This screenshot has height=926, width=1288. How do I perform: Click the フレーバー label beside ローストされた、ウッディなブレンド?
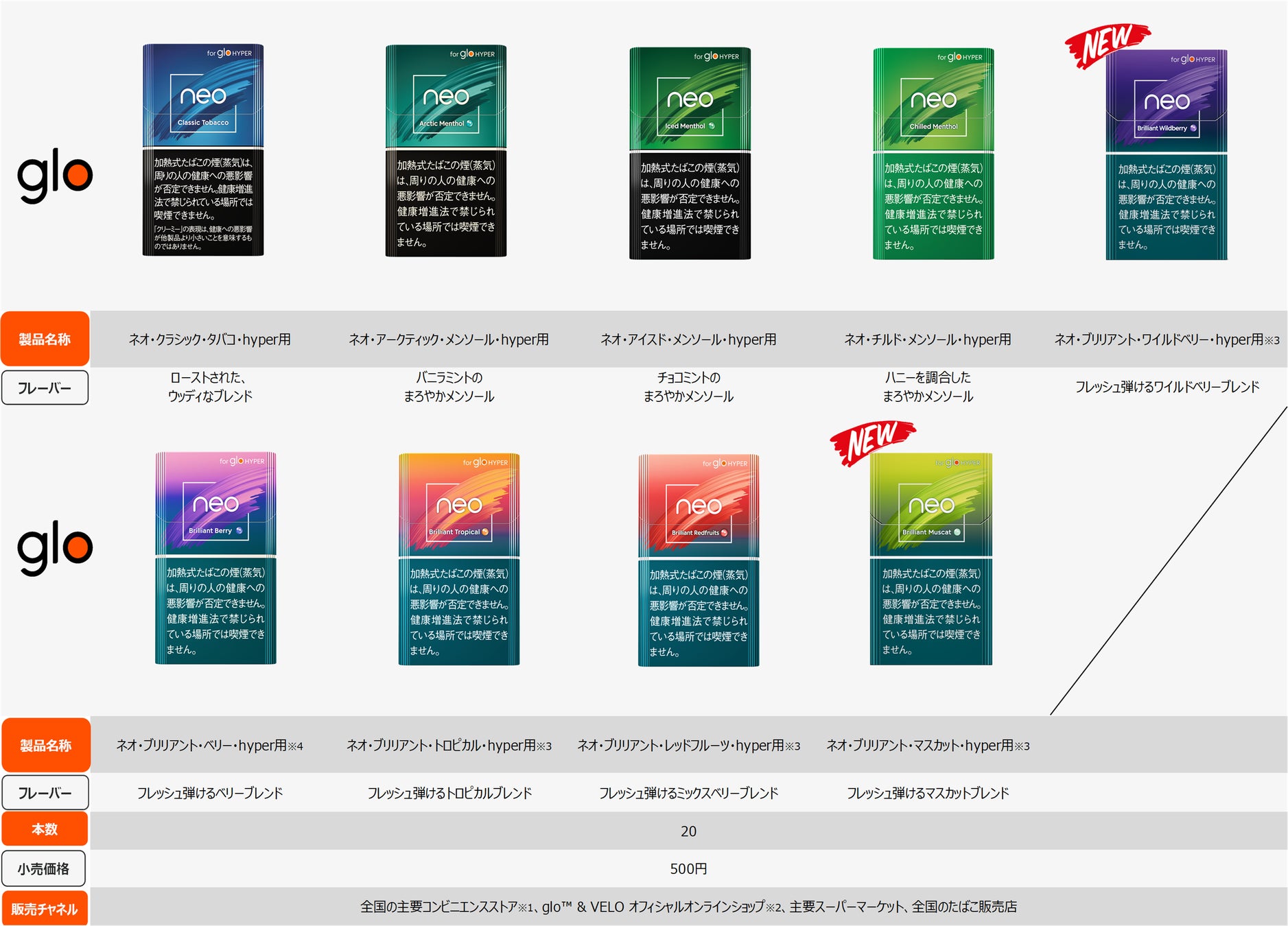pos(45,388)
